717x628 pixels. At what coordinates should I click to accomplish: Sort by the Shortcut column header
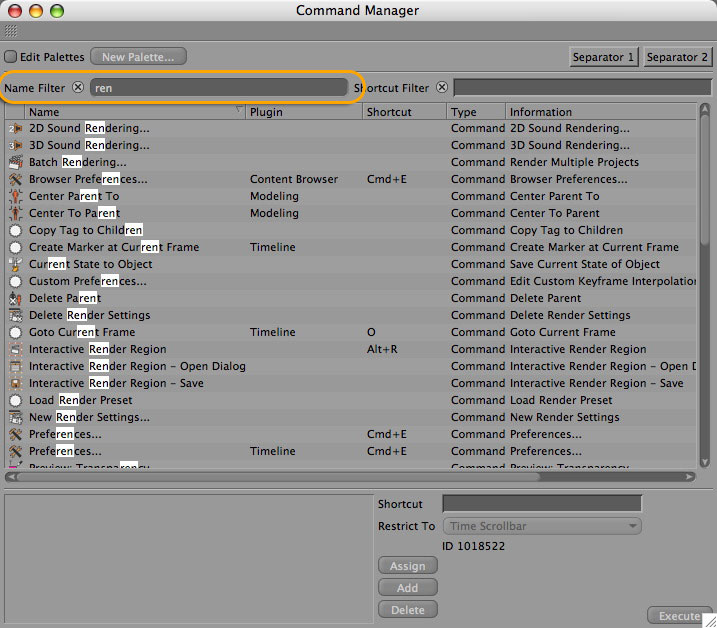pyautogui.click(x=403, y=112)
